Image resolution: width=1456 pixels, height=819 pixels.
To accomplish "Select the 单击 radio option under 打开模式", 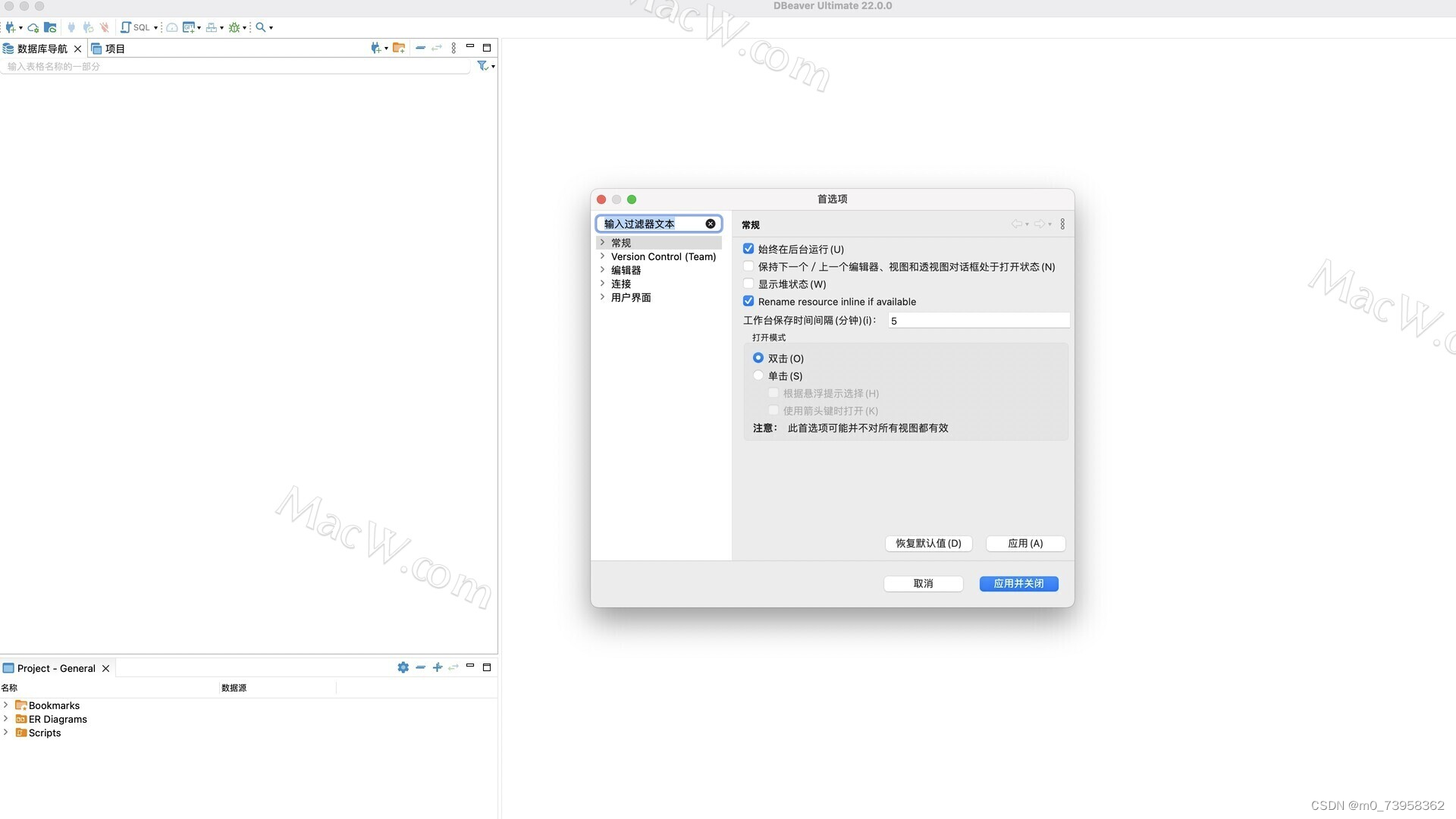I will tap(758, 375).
